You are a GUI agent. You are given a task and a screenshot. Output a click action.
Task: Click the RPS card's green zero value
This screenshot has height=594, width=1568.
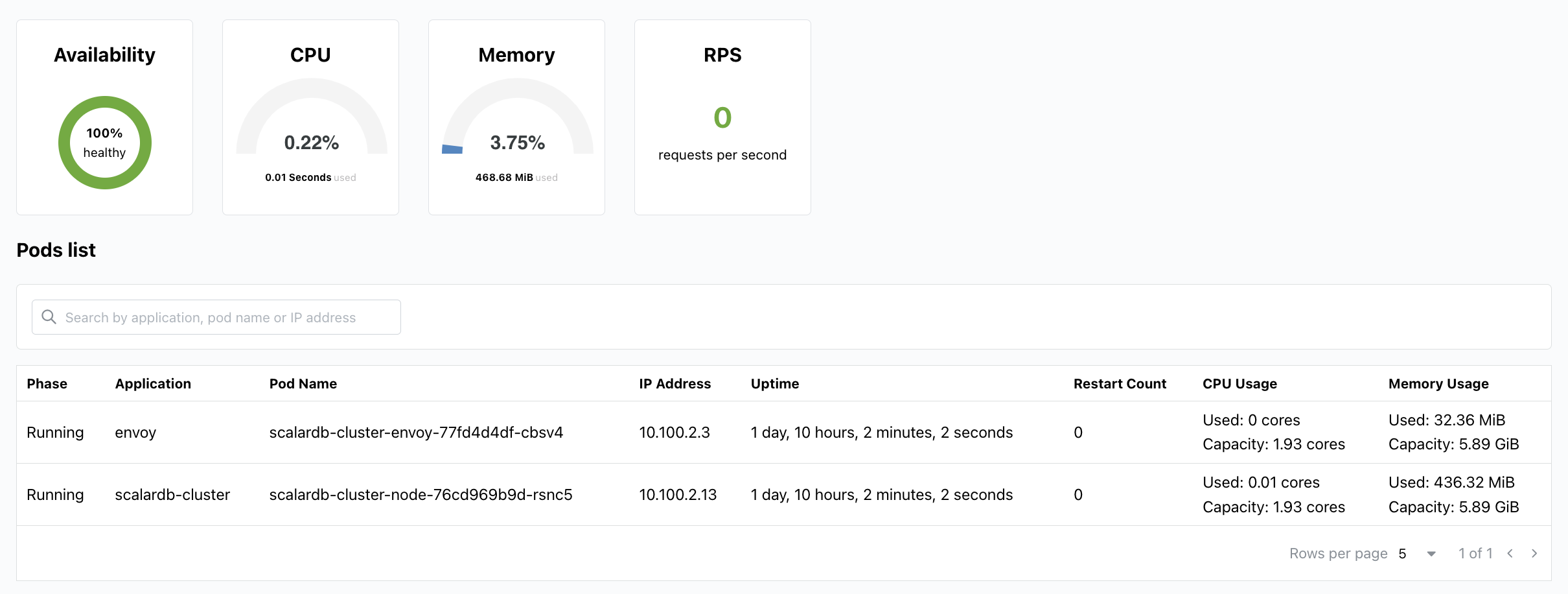tap(722, 118)
